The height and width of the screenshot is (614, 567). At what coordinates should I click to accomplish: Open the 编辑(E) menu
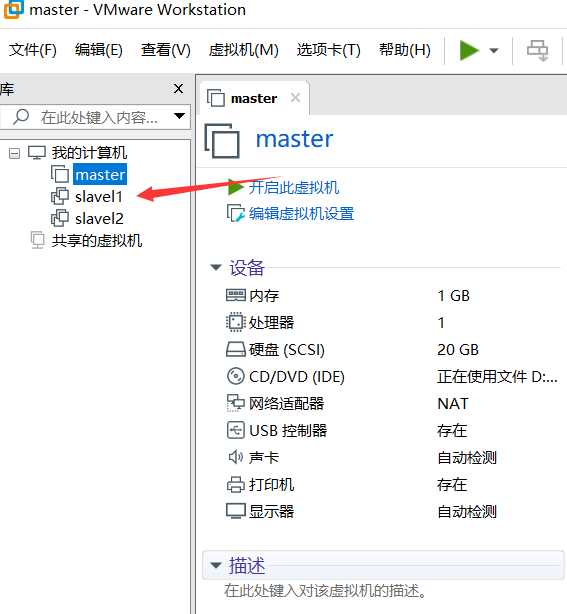coord(99,50)
